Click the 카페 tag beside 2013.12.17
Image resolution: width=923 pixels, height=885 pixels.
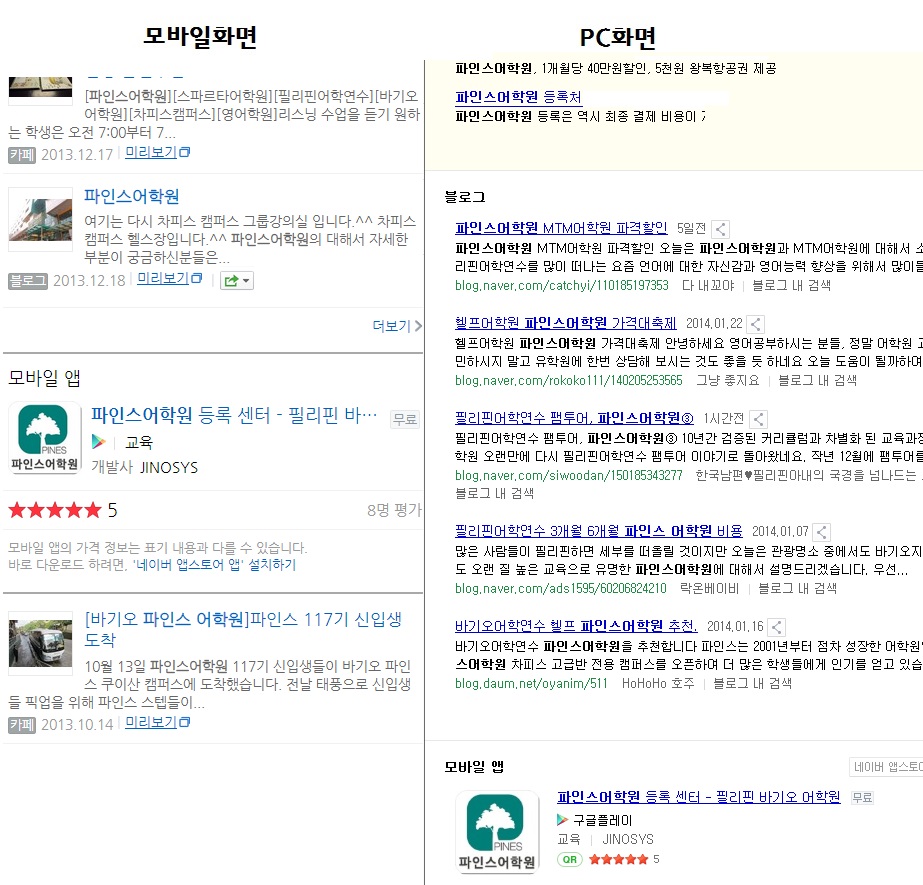22,155
